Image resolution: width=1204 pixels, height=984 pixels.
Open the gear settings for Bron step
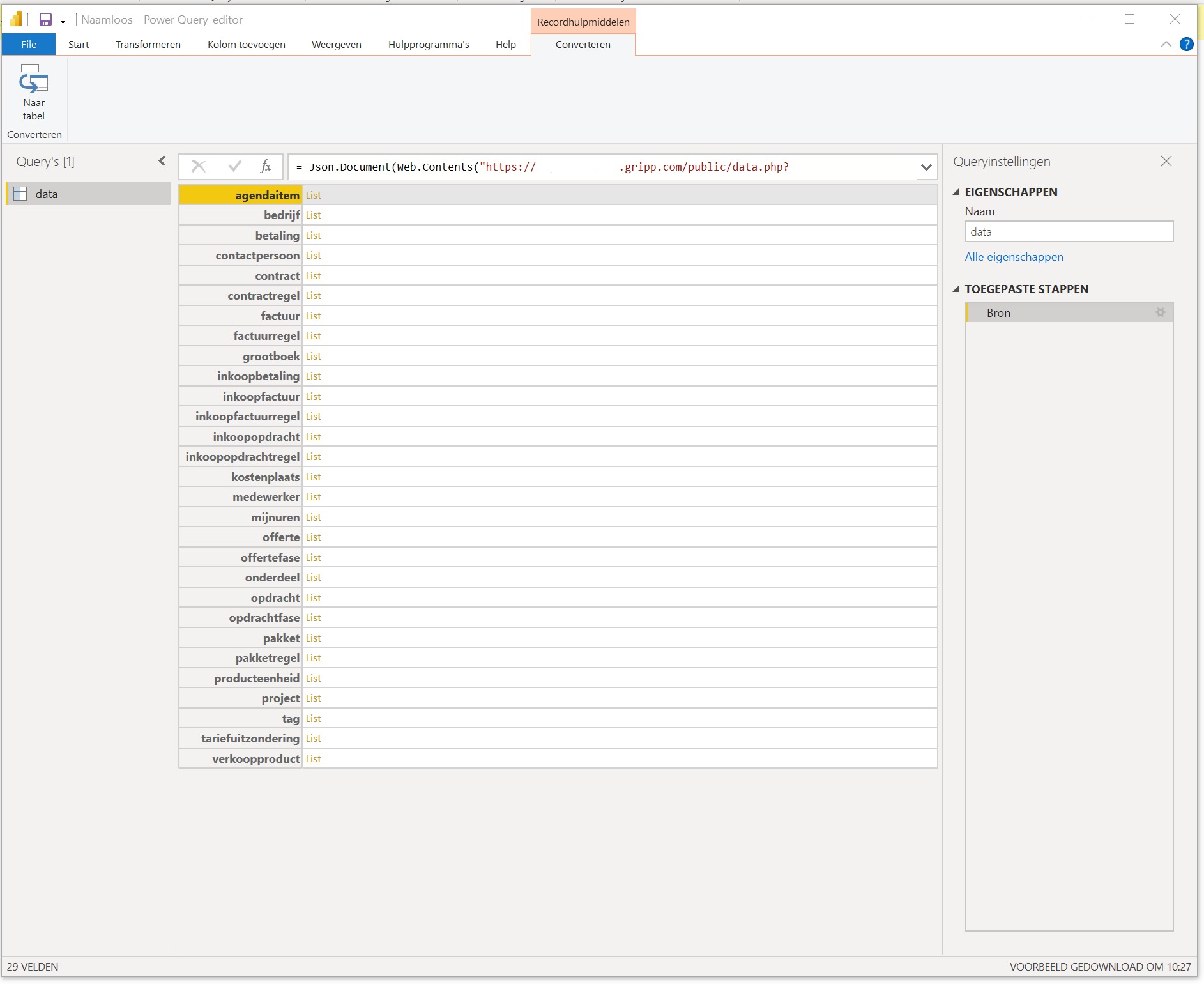[1161, 312]
